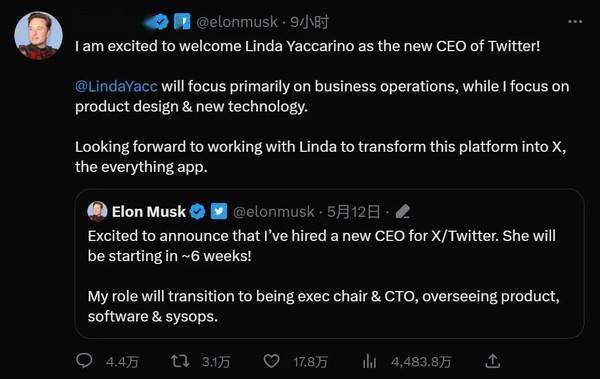
Task: Open the quoted tweet about new CEO
Action: [x=329, y=263]
